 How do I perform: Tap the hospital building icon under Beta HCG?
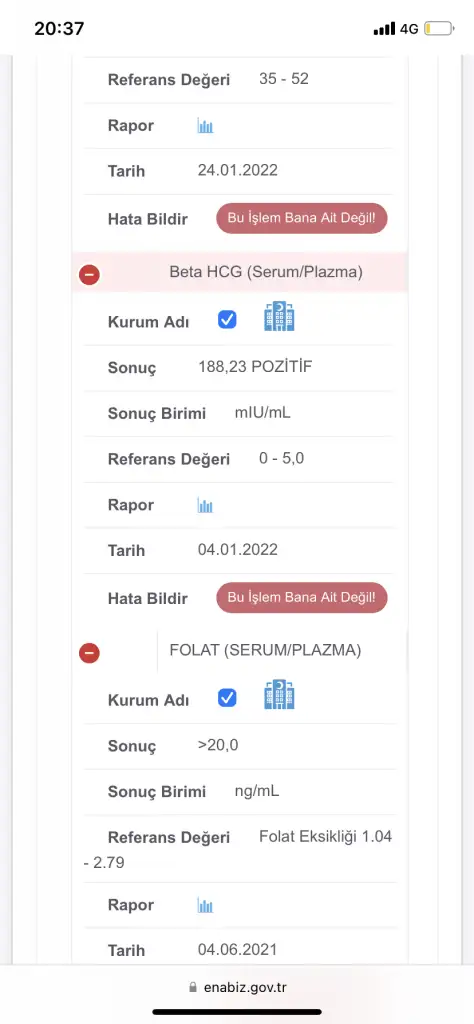(x=279, y=316)
